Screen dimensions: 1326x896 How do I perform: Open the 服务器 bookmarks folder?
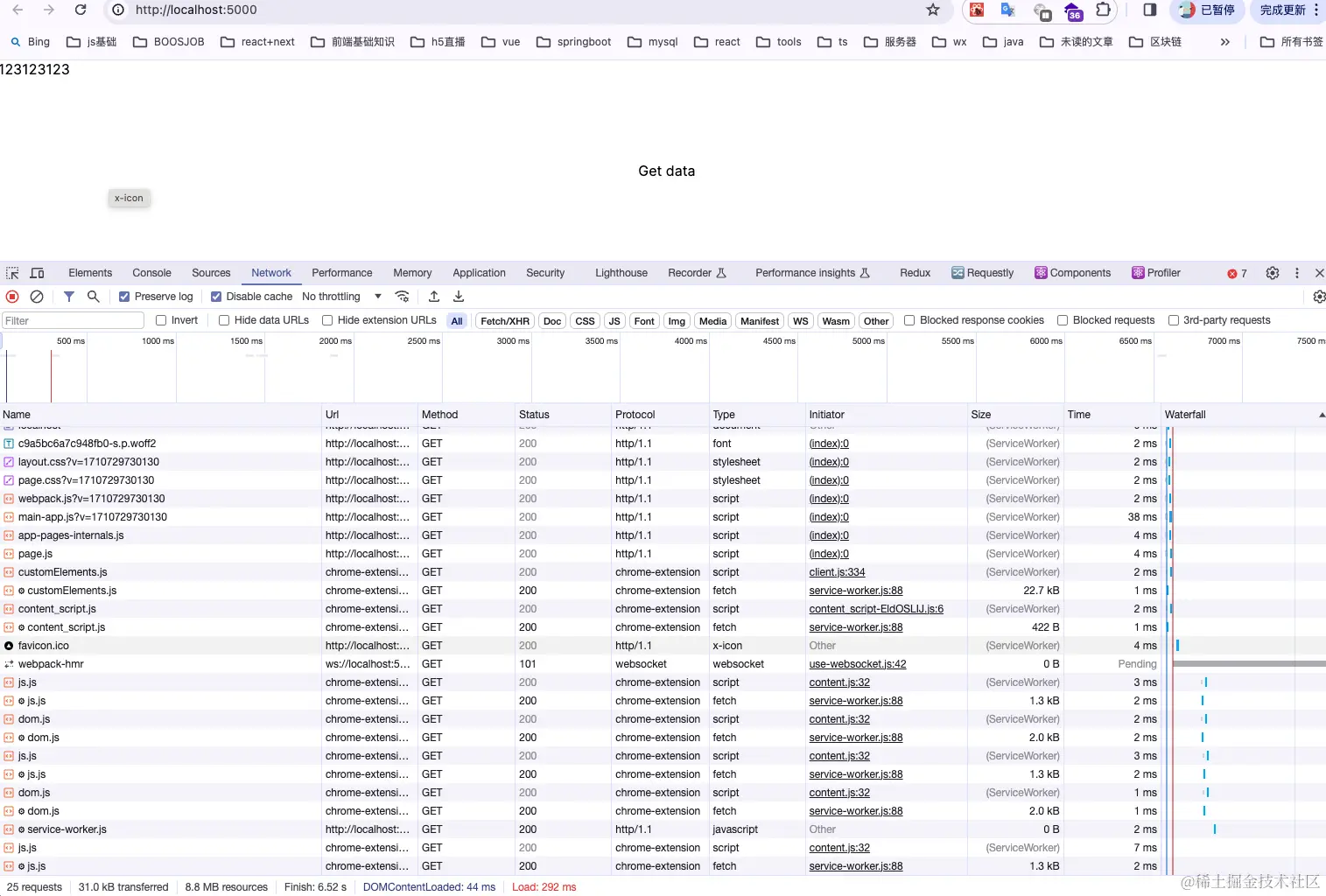pos(889,42)
